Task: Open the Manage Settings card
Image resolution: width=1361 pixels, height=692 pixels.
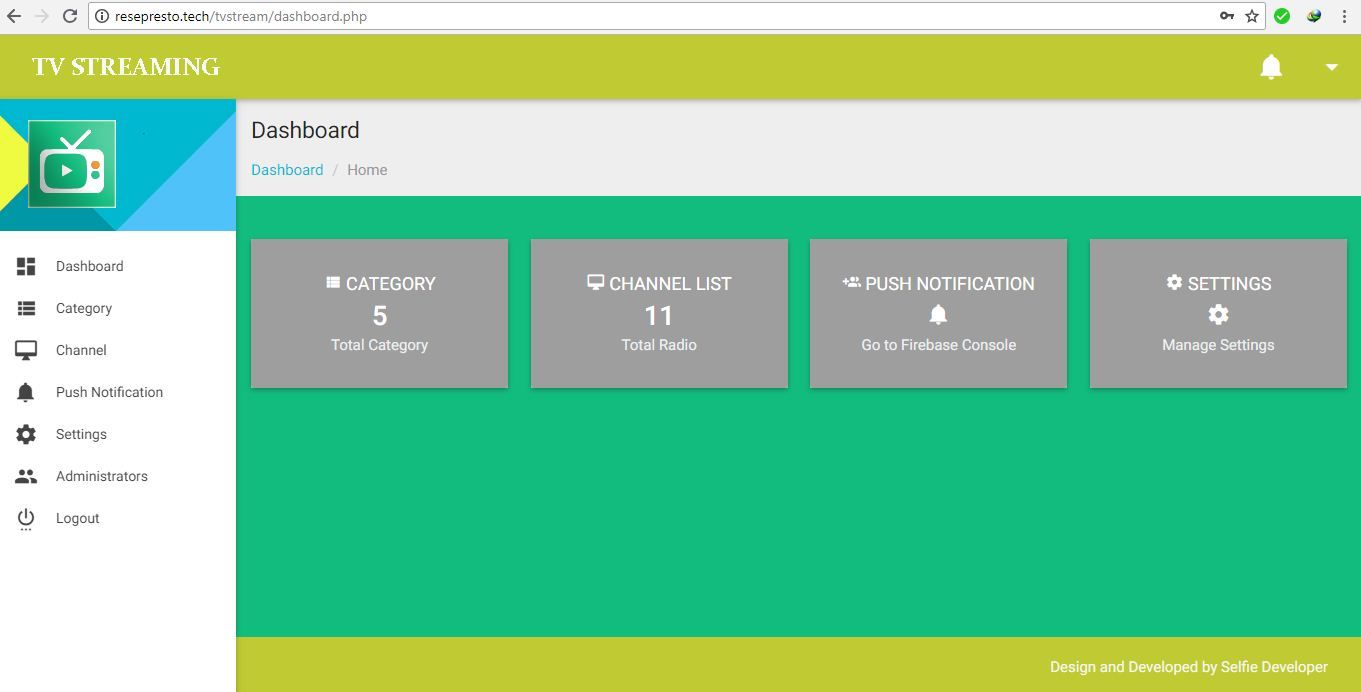Action: (1218, 313)
